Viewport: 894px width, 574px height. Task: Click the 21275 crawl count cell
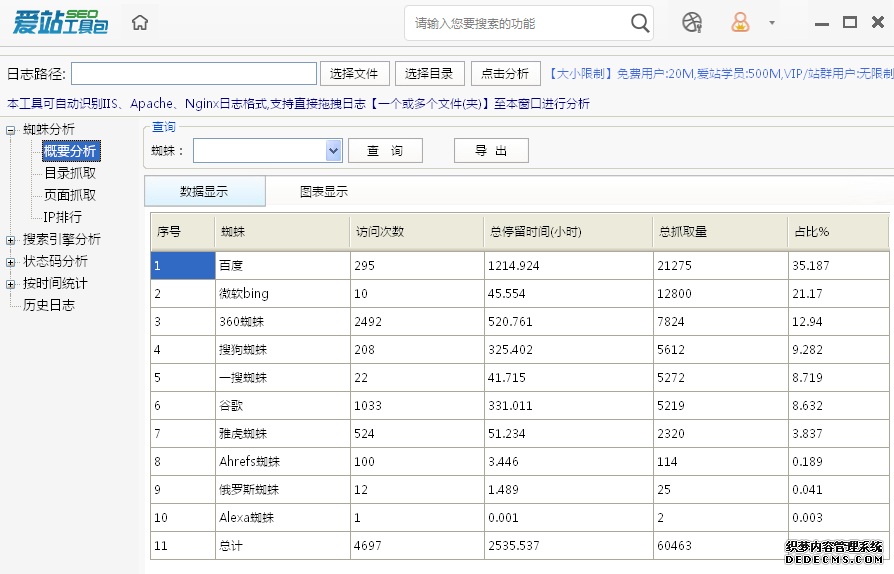721,266
